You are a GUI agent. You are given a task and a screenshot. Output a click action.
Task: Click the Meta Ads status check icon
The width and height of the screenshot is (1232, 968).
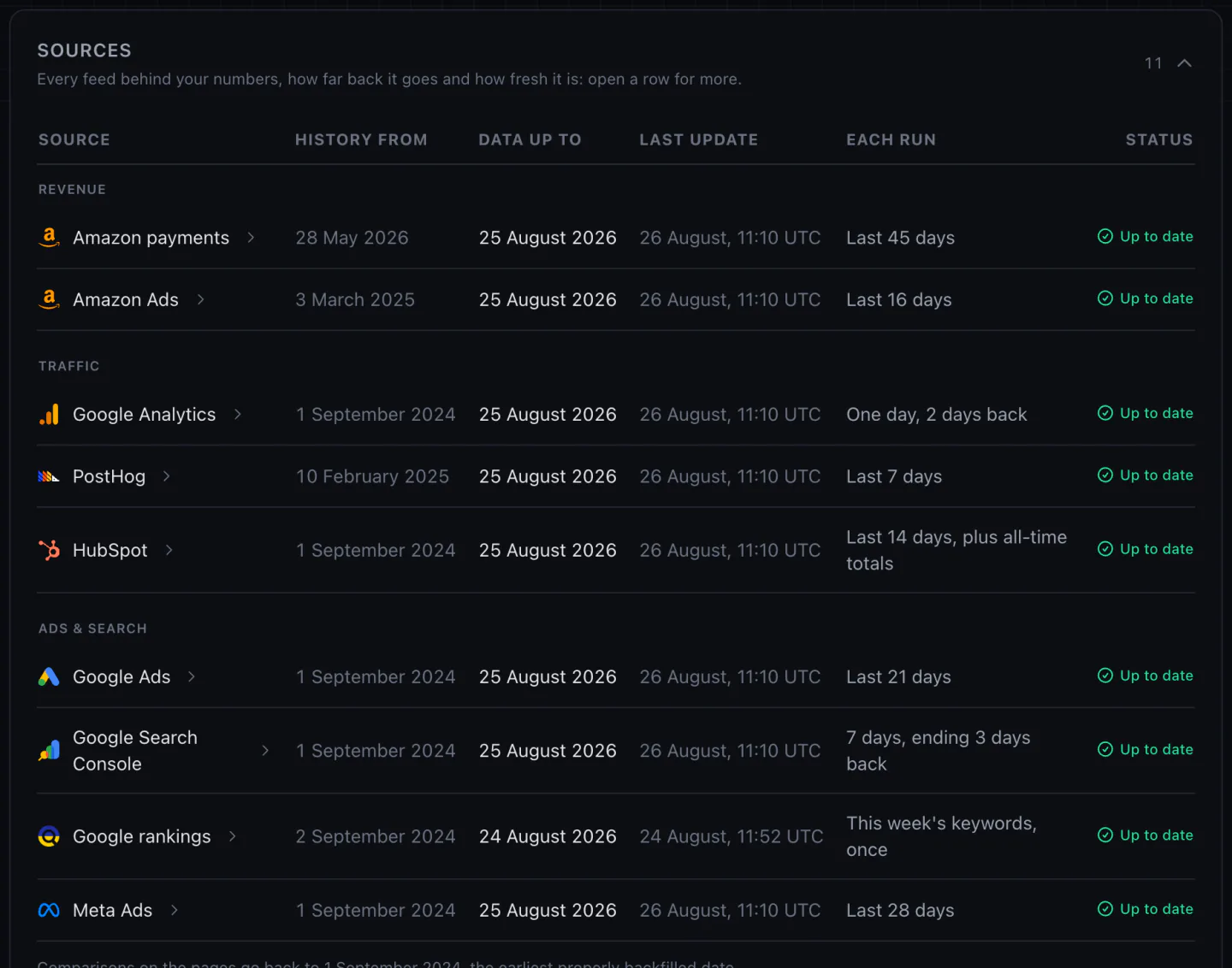coord(1105,909)
